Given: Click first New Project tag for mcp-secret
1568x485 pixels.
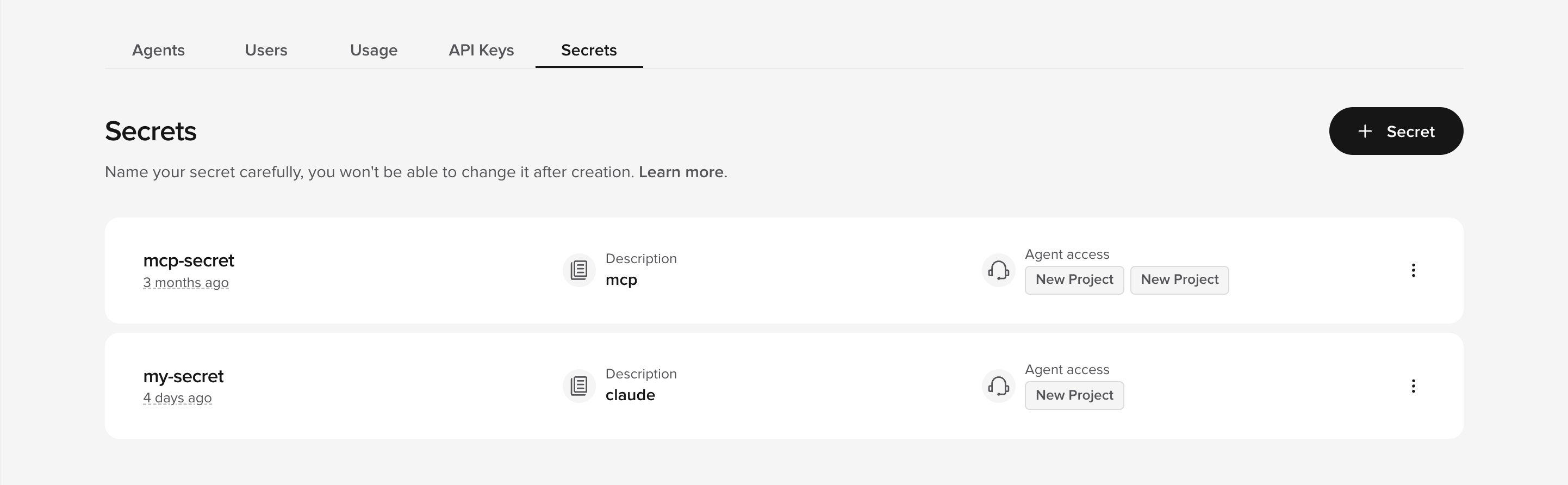Looking at the screenshot, I should click(x=1074, y=280).
